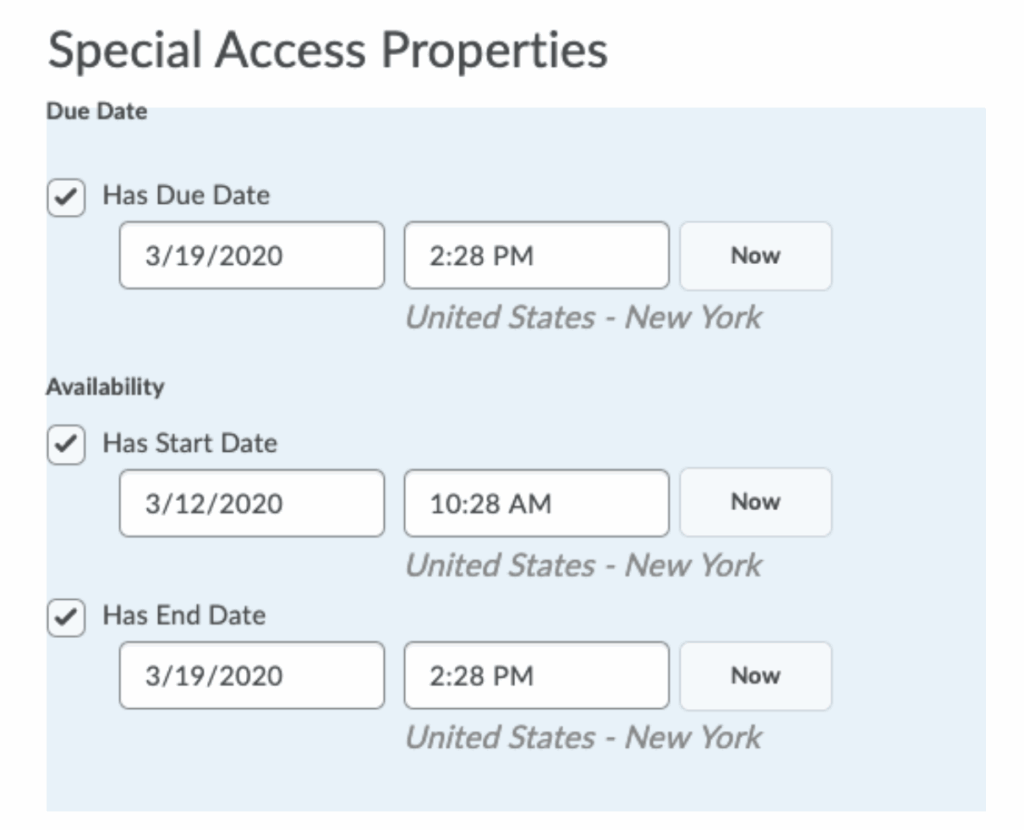This screenshot has width=1024, height=830.
Task: Click the time zone text under the end date
Action: pyautogui.click(x=583, y=738)
